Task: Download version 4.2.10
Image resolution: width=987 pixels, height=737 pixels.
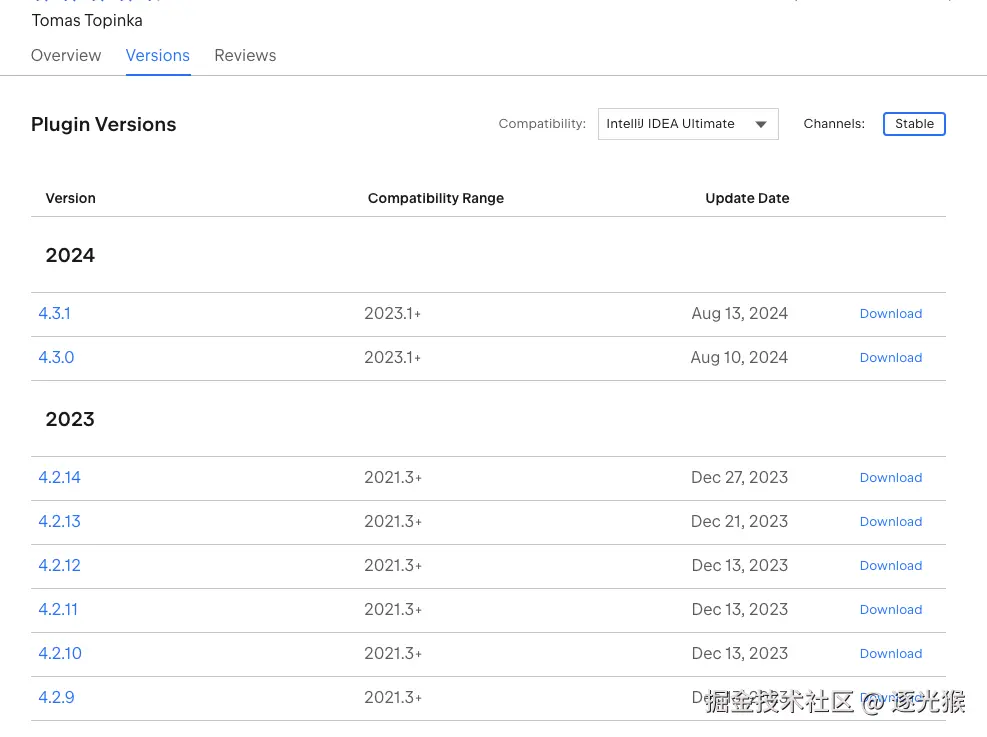Action: [x=891, y=655]
